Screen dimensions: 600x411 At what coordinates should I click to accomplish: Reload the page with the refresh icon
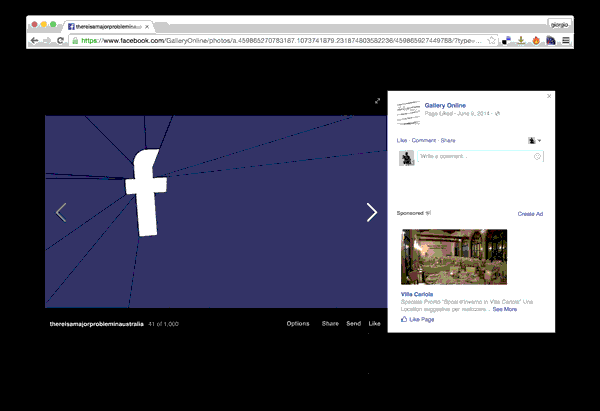pos(60,41)
